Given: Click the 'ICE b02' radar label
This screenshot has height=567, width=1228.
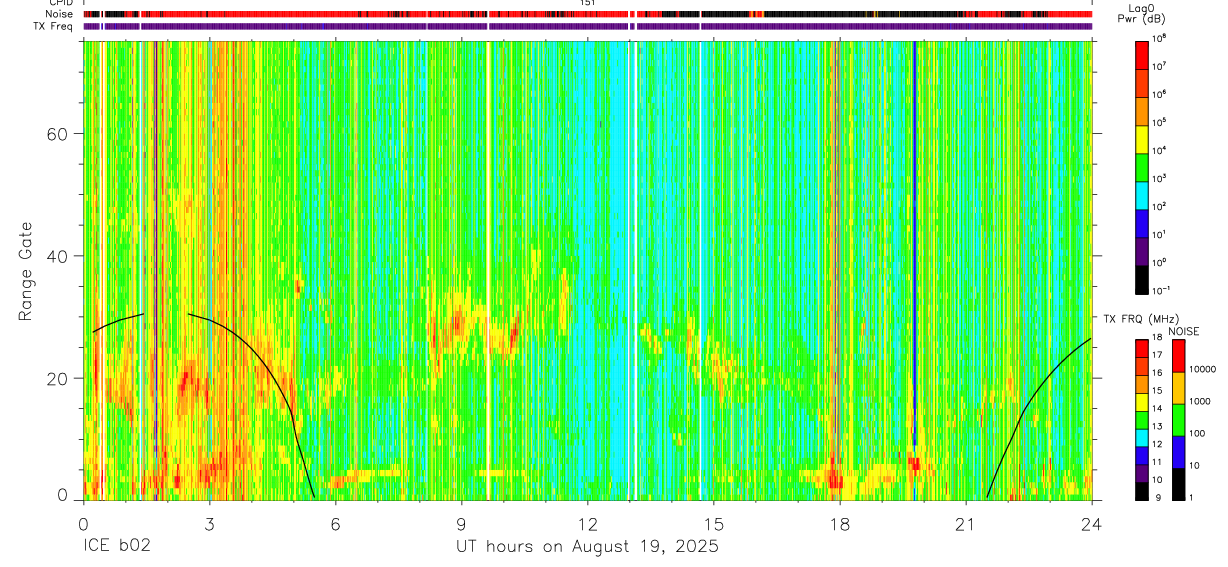Looking at the screenshot, I should (x=115, y=547).
